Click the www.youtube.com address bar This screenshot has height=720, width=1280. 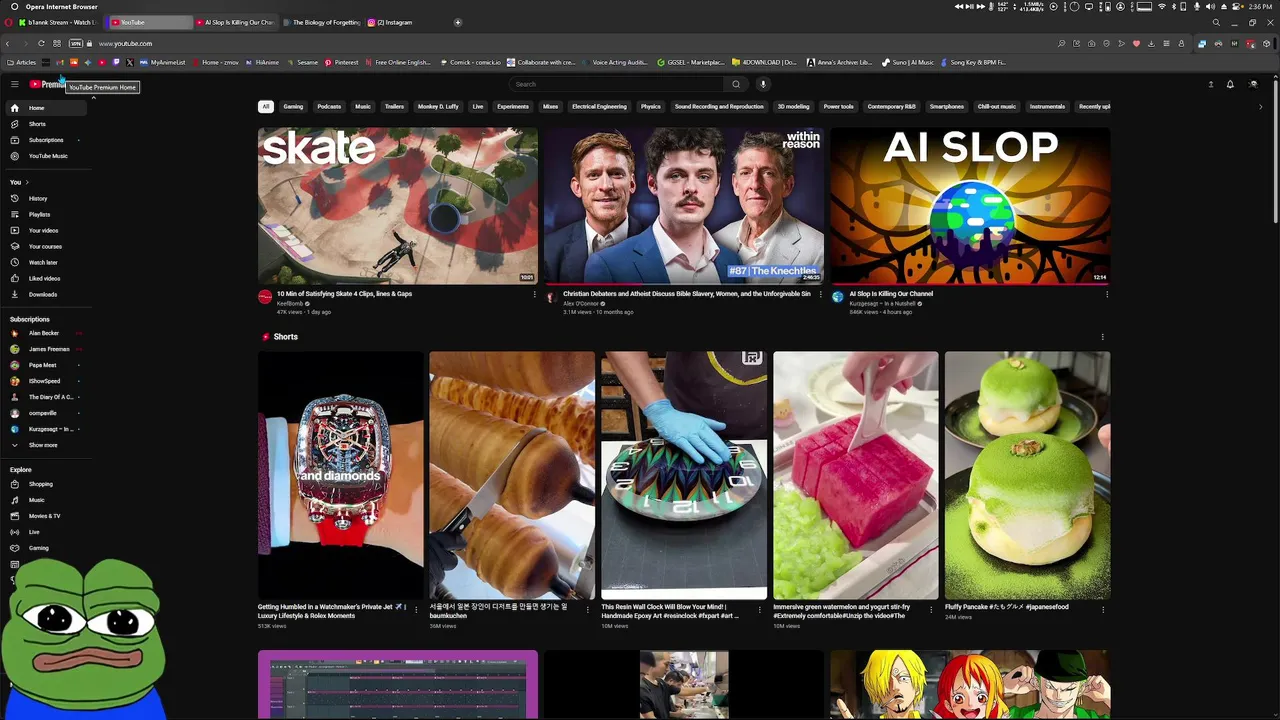pos(125,43)
